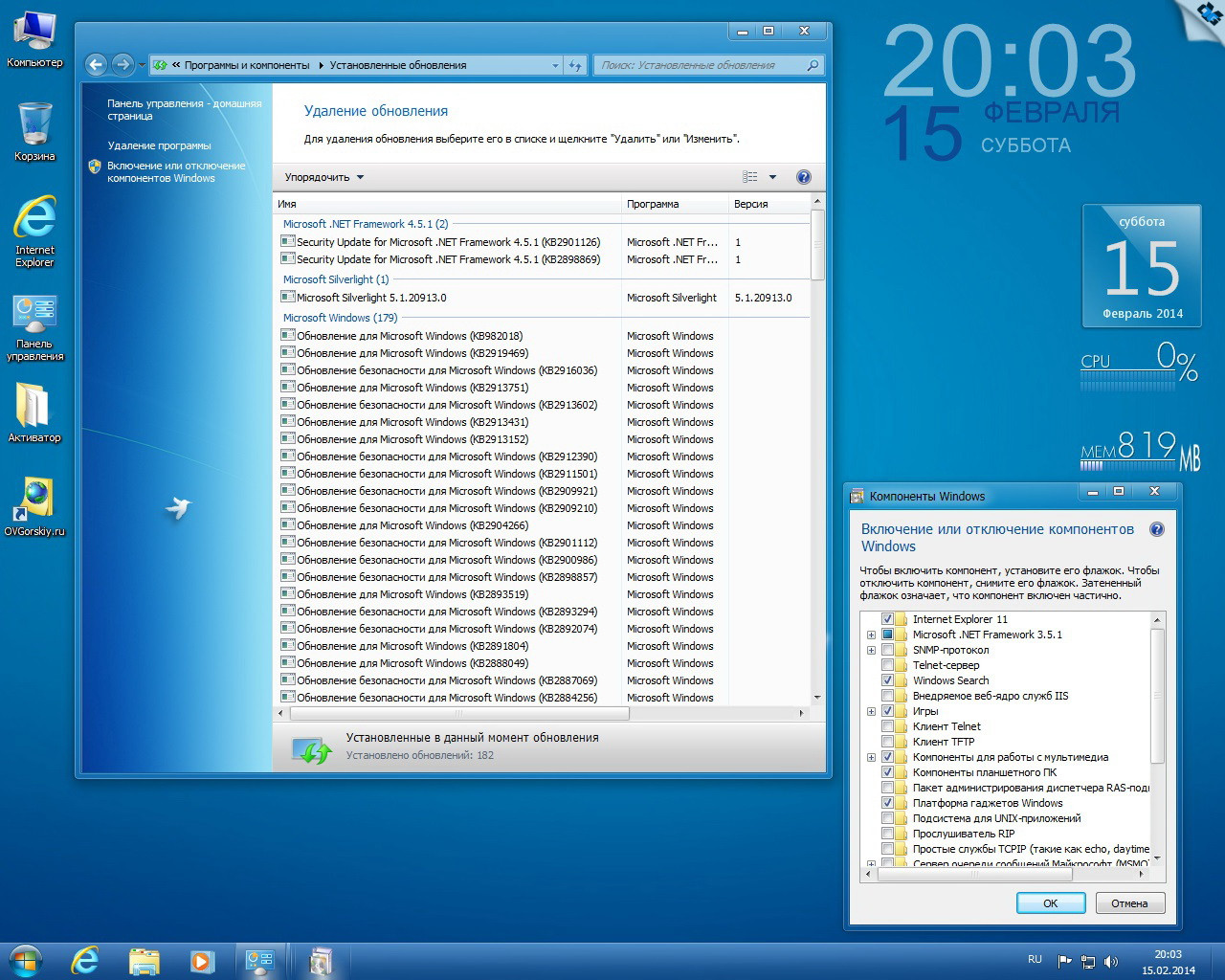Open the Панель управления desktop icon
The width and height of the screenshot is (1225, 980).
[34, 327]
